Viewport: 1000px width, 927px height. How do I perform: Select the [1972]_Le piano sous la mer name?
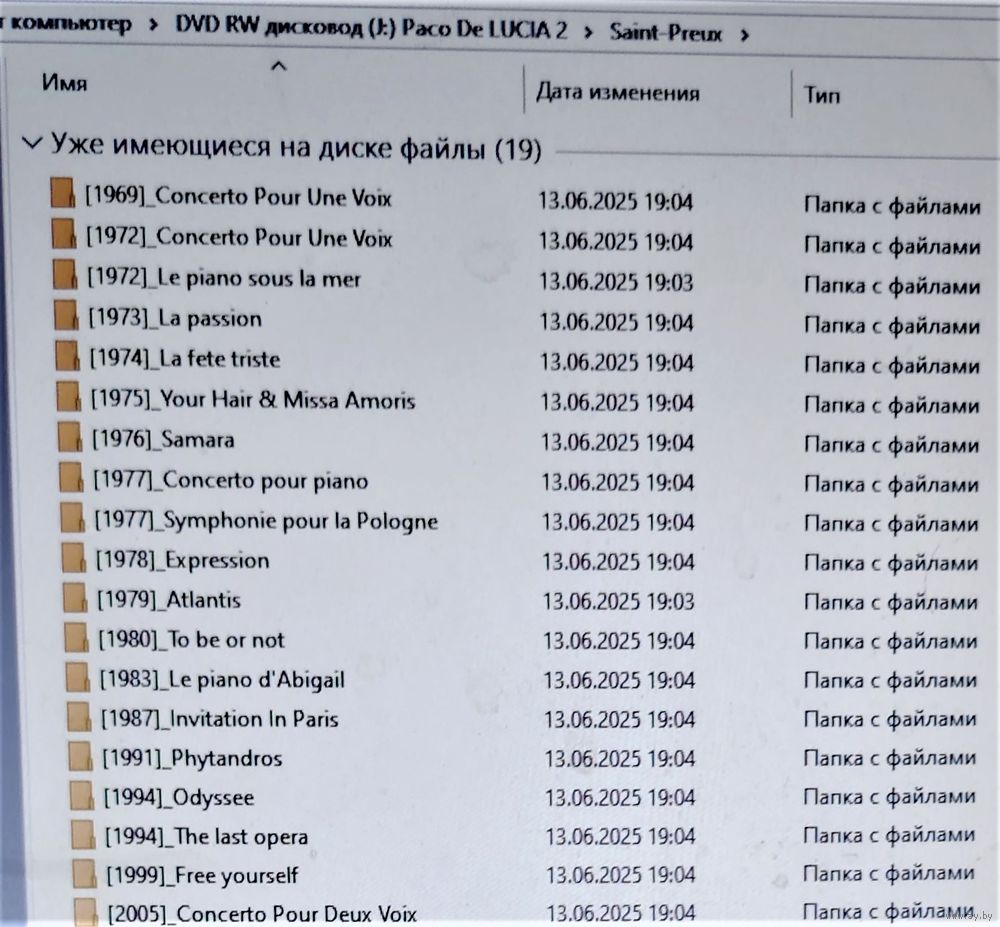[224, 278]
